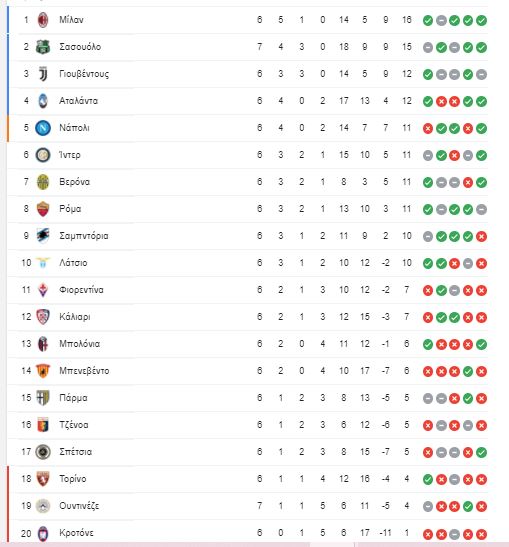Click the Σασουόλο team logo
Viewport: 509px width, 547px height.
[x=43, y=47]
